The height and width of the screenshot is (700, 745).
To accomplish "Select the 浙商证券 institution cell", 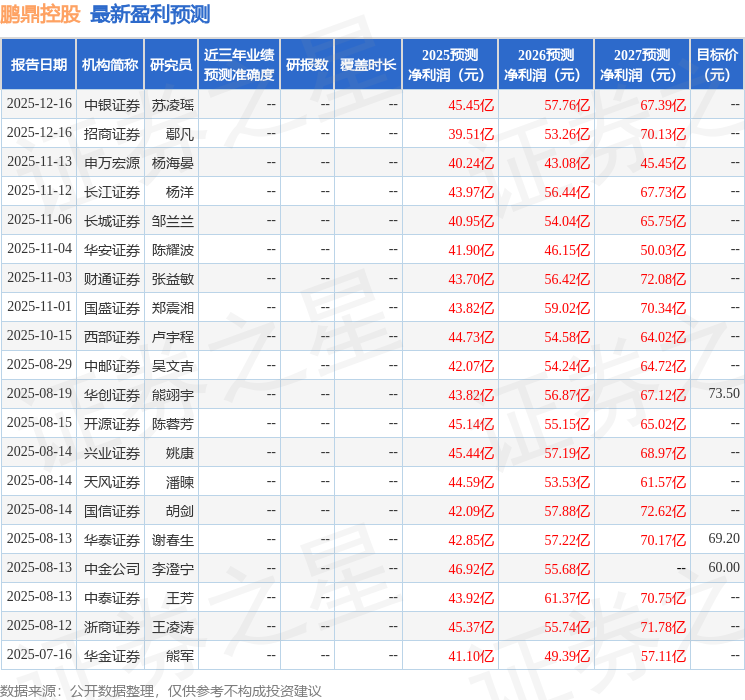I will [112, 627].
